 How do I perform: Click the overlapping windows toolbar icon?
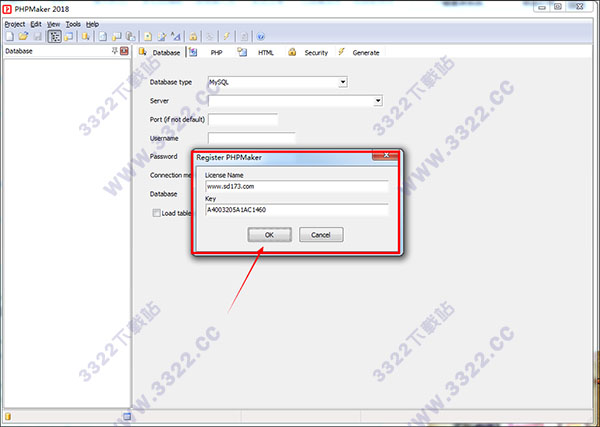click(x=69, y=36)
